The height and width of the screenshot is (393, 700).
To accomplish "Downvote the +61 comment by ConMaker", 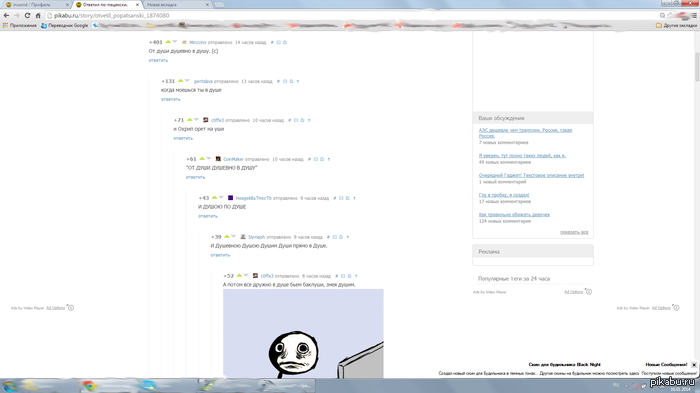I will (209, 159).
